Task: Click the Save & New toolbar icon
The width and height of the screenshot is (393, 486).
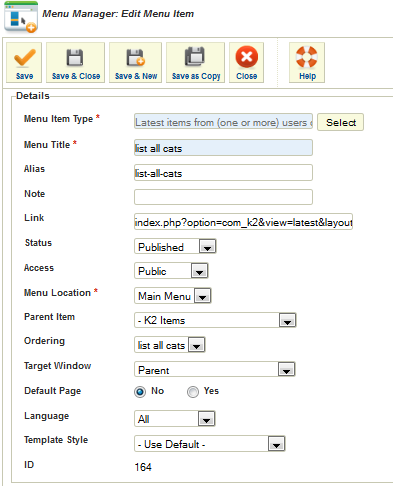Action: click(x=135, y=57)
